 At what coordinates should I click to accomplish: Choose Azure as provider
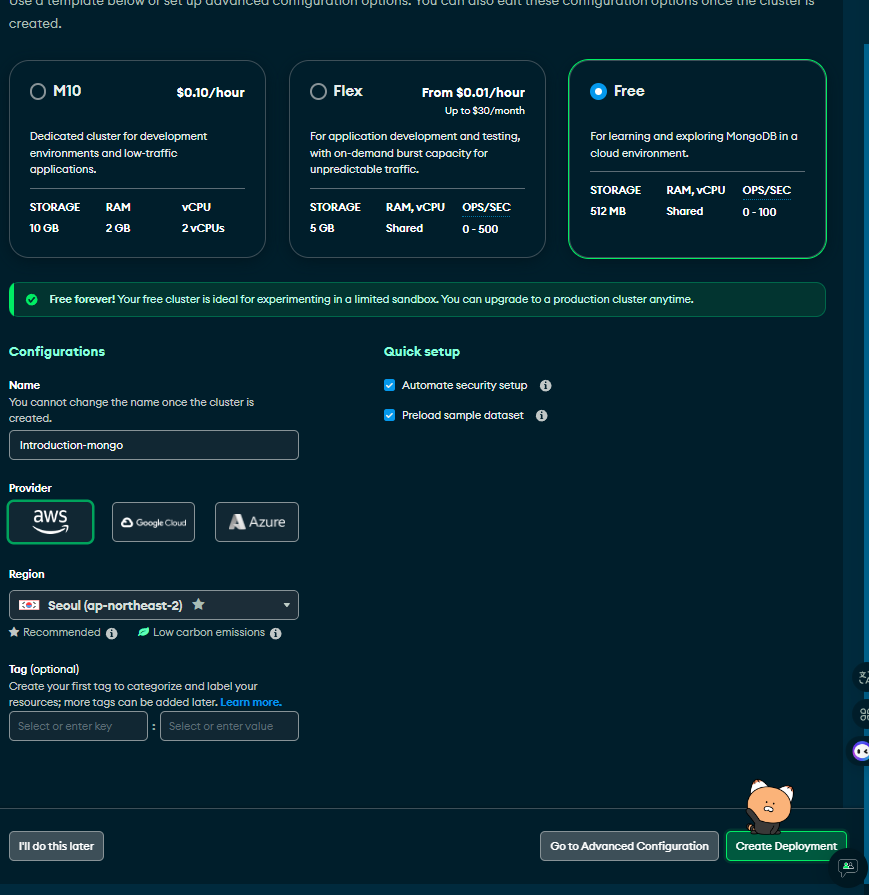point(256,522)
